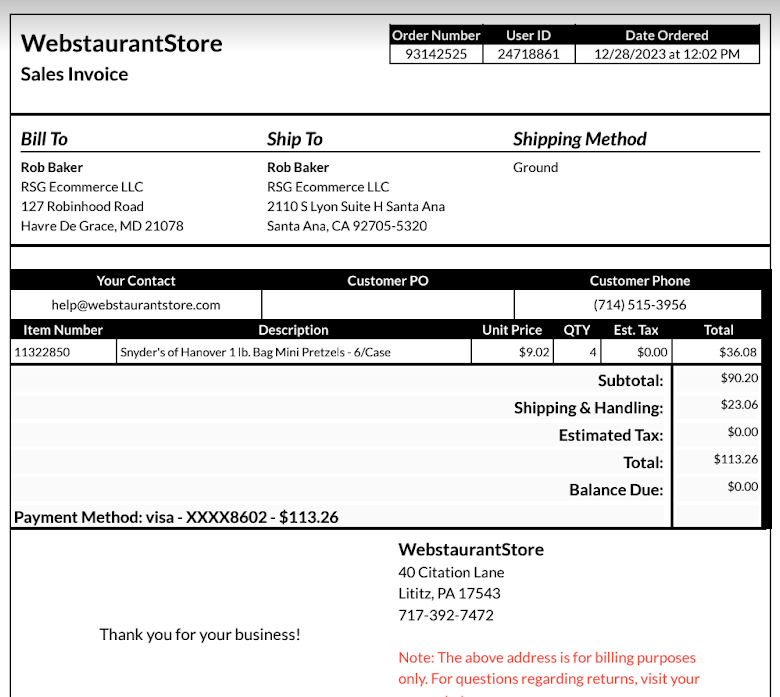Click the empty Customer PO cell

[388, 304]
